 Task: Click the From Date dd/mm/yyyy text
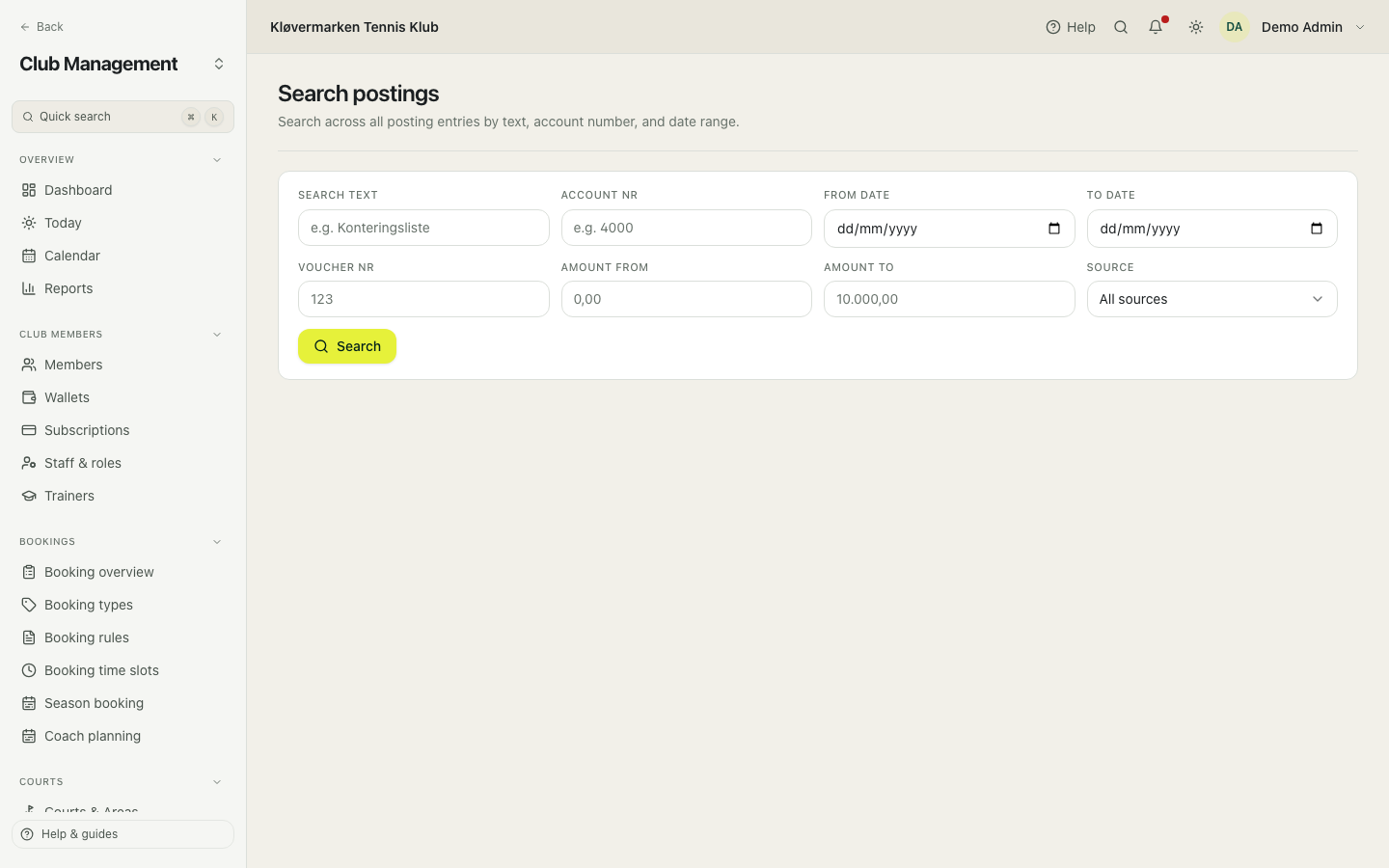coord(877,229)
